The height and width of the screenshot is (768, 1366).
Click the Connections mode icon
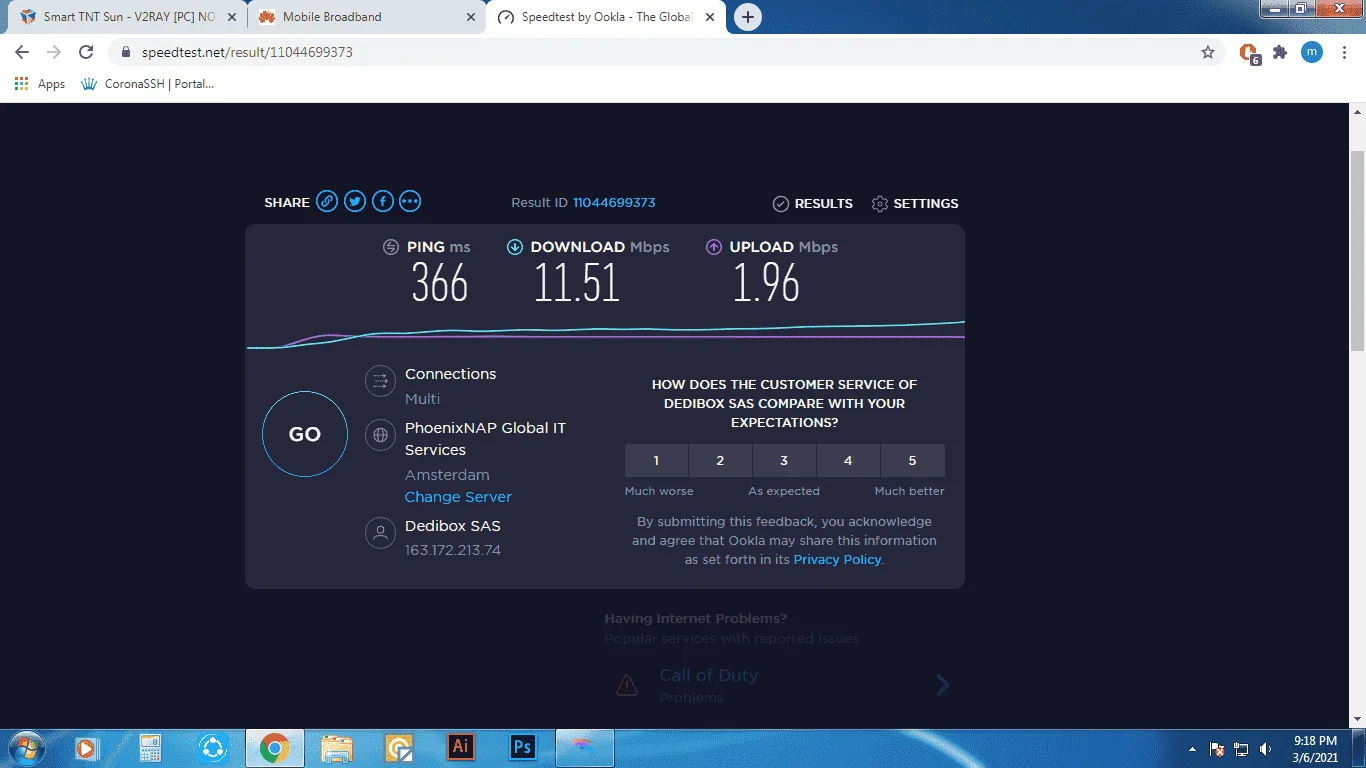tap(380, 380)
